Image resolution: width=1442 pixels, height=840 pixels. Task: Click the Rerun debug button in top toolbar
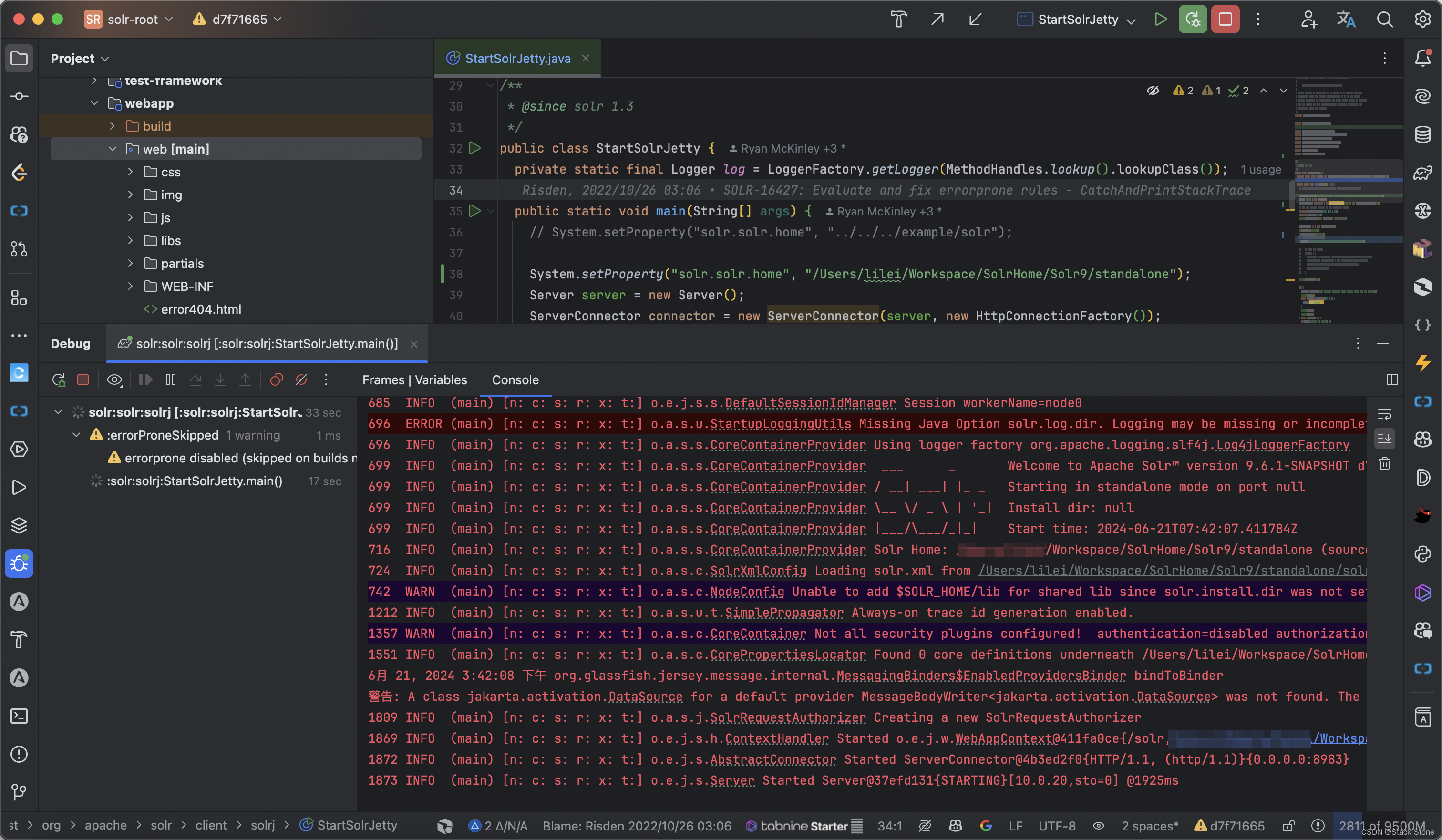pyautogui.click(x=1193, y=20)
